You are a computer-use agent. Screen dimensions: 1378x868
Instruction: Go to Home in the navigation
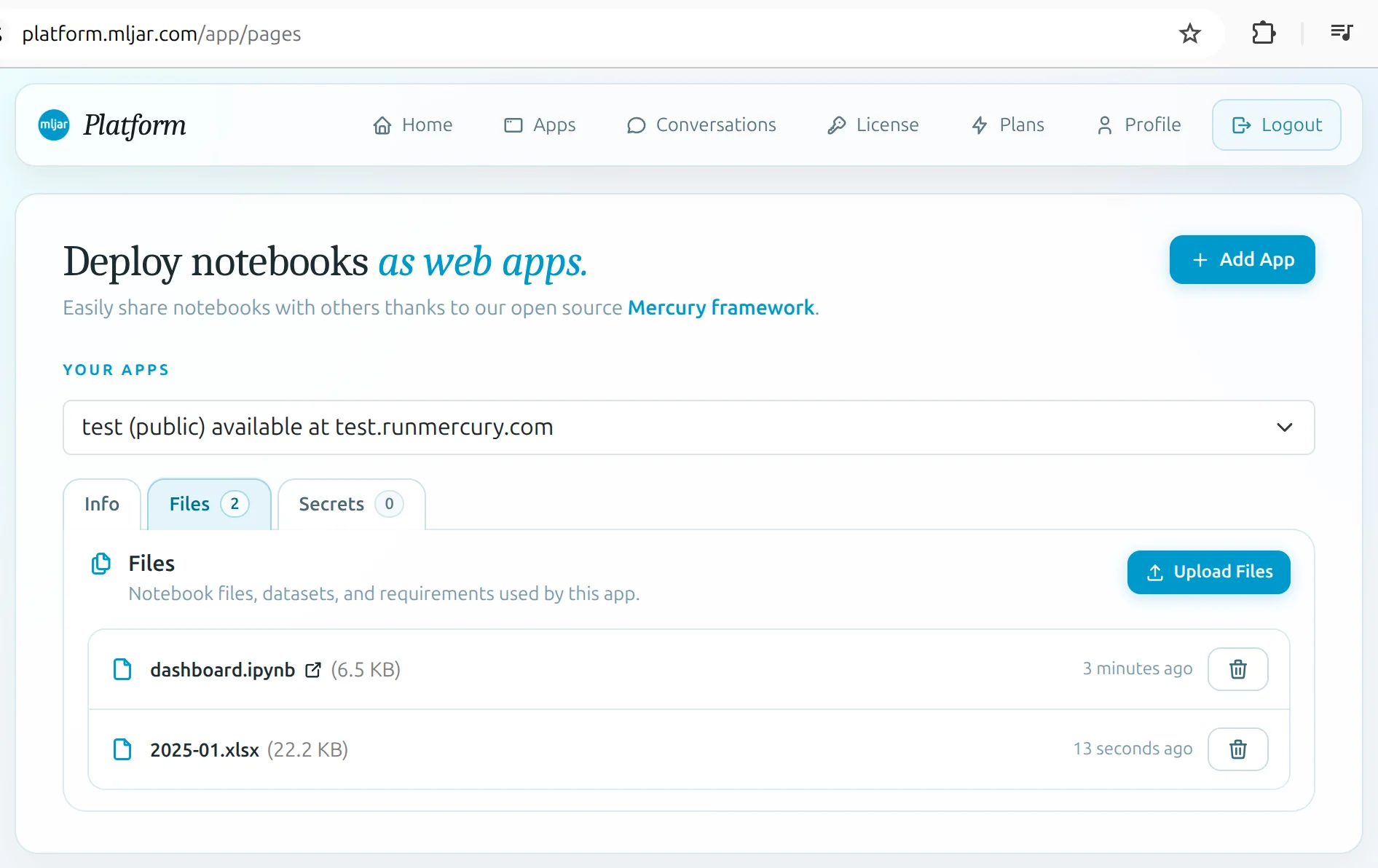tap(413, 125)
